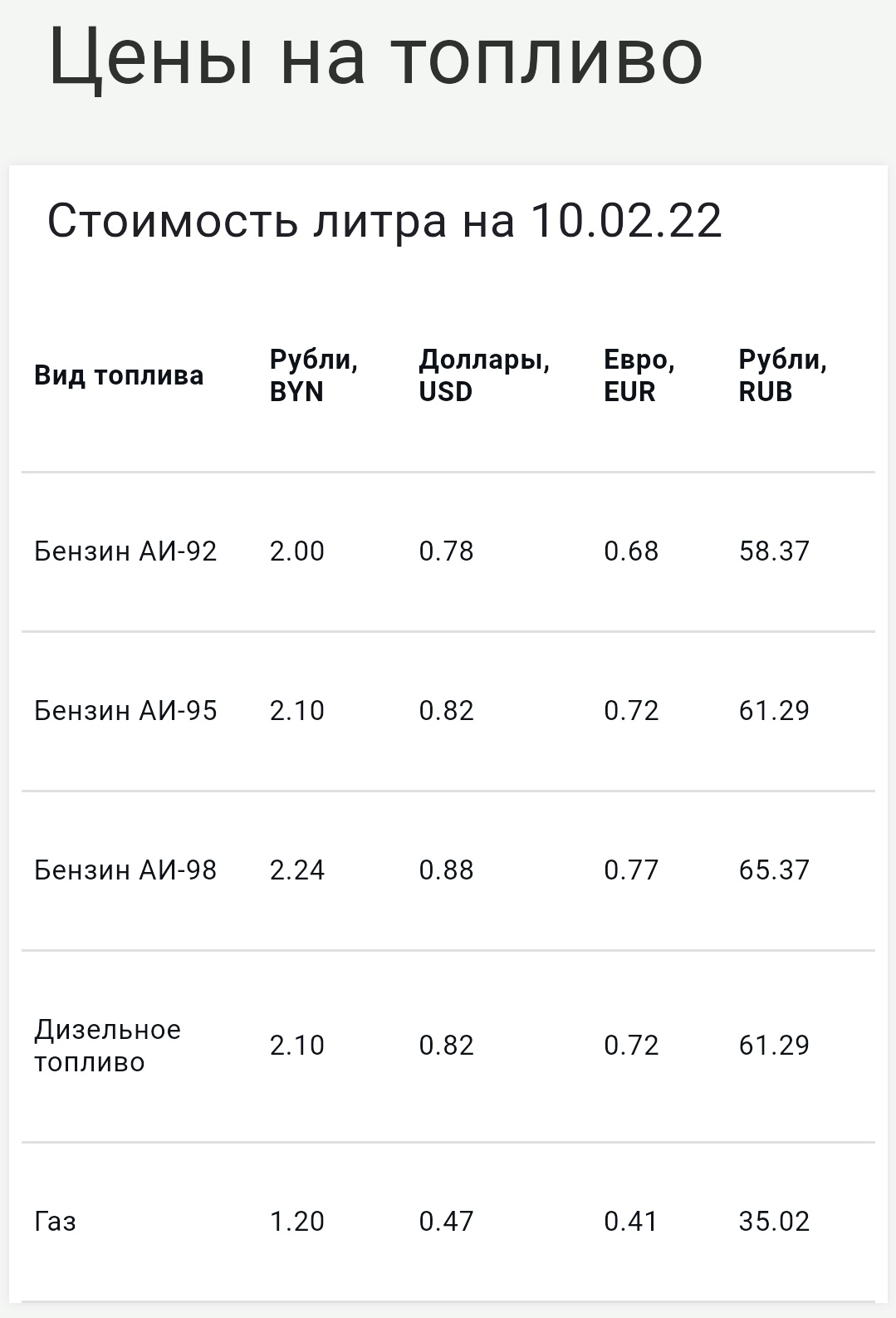Click the 'Евро, EUR' column header

coord(639,375)
